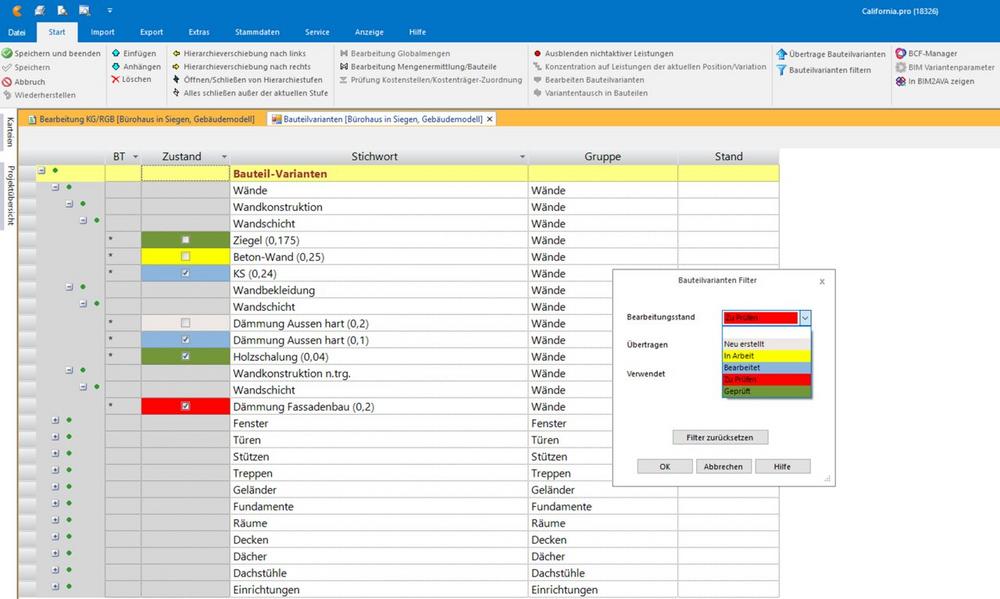Click Übertrage Bauteilvarianten icon
Screen dimensions: 1000x599
click(781, 53)
